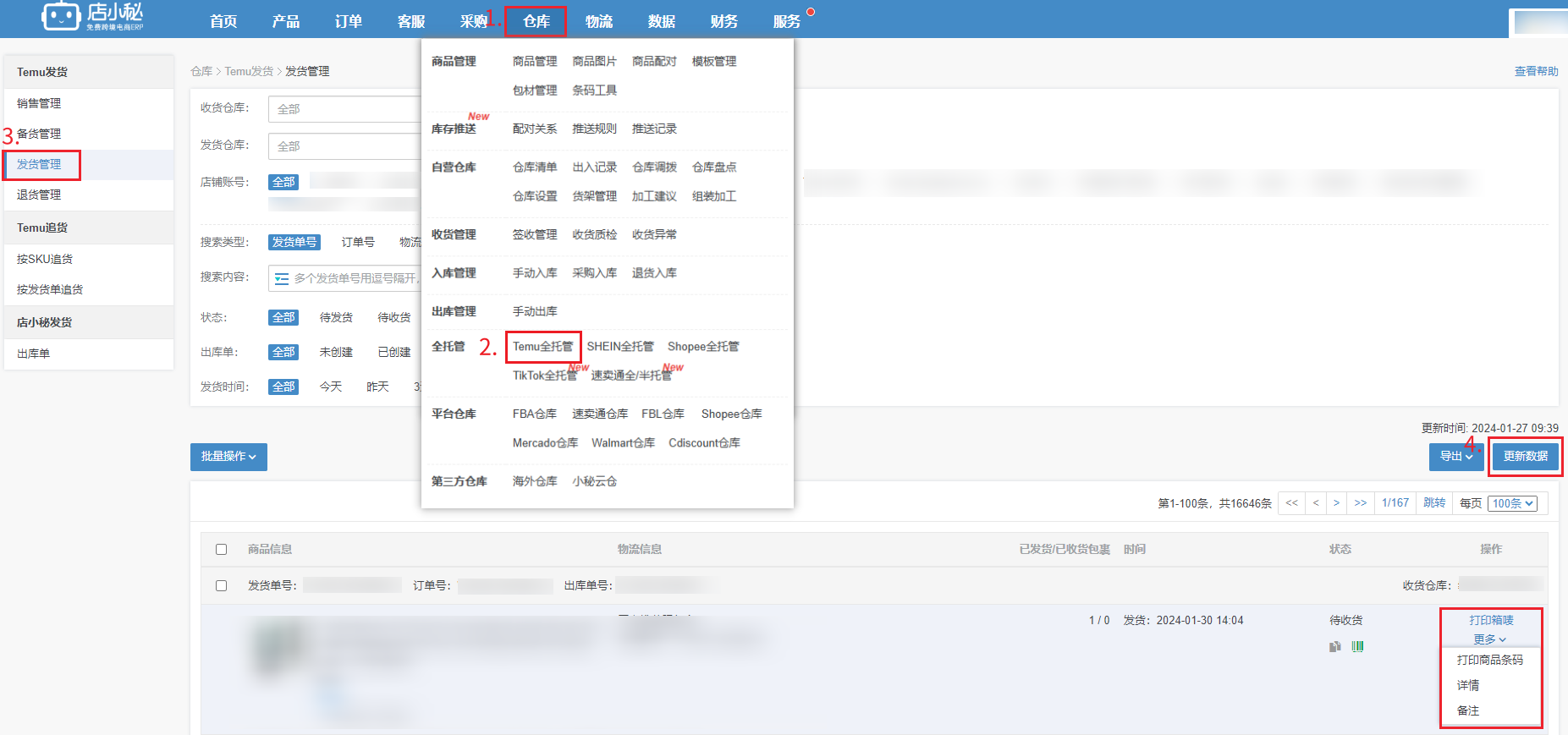Open 推送规则 under 库存推送
The width and height of the screenshot is (1568, 735).
coord(595,129)
